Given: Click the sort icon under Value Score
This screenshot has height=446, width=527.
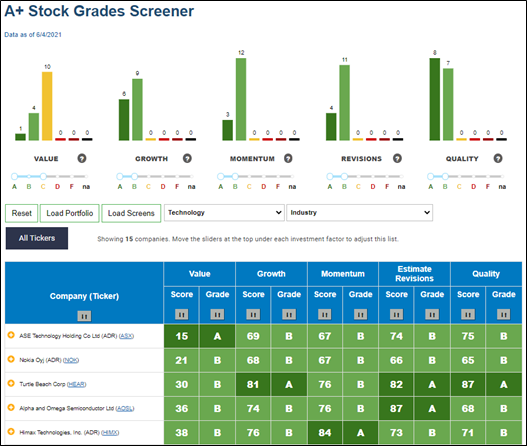Looking at the screenshot, I should [x=181, y=315].
